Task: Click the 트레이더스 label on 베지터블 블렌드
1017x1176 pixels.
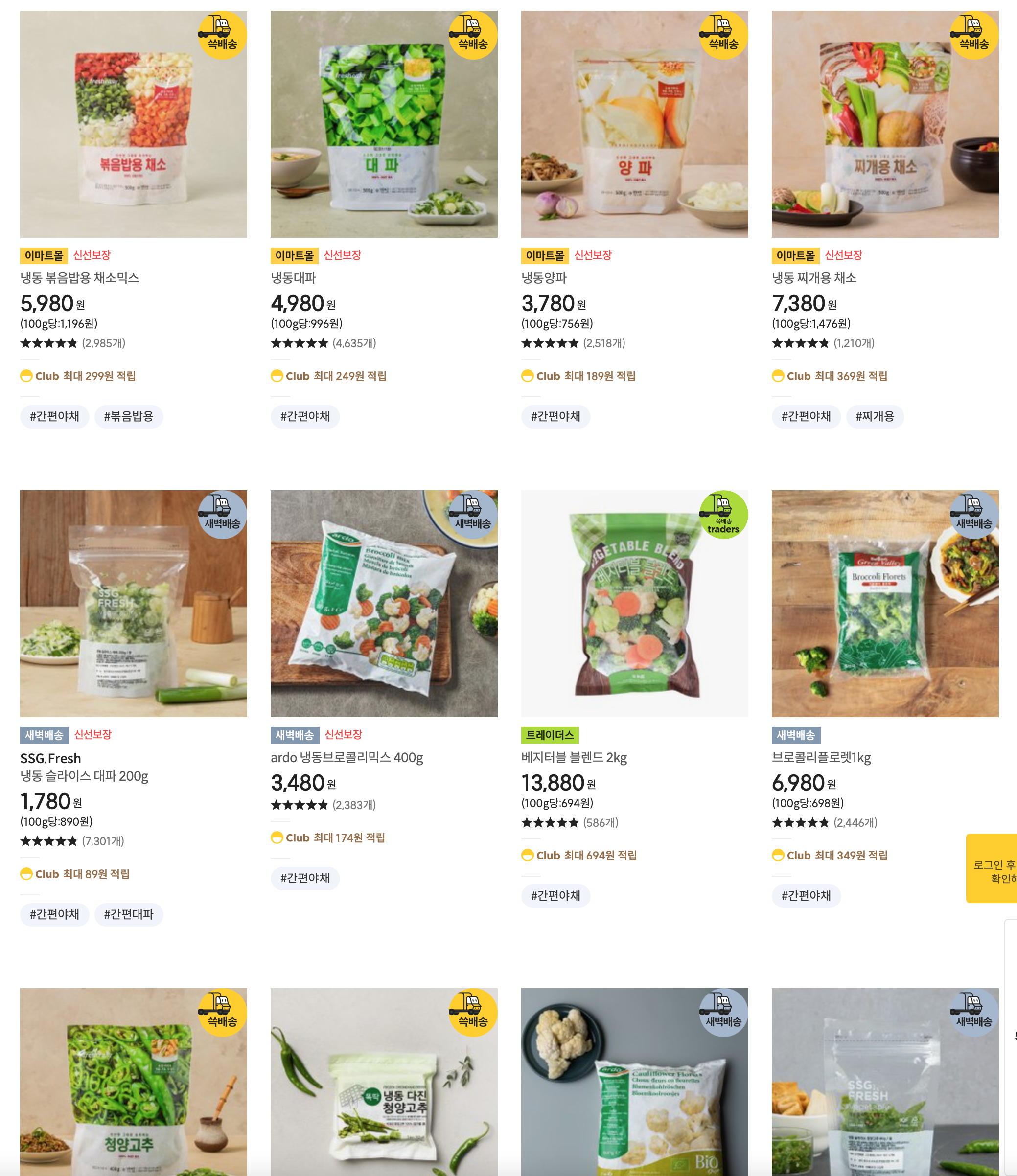Action: point(550,735)
